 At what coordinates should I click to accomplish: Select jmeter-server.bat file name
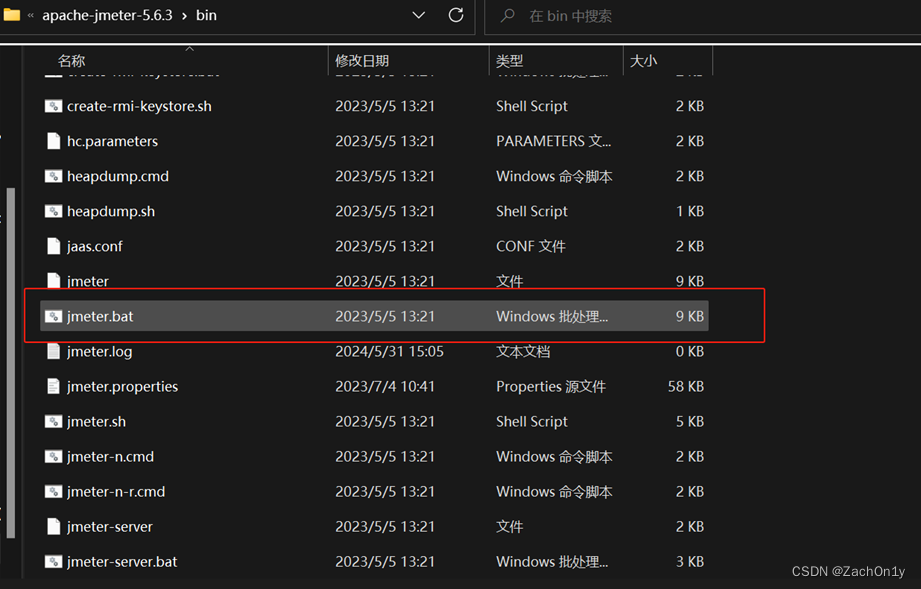122,562
